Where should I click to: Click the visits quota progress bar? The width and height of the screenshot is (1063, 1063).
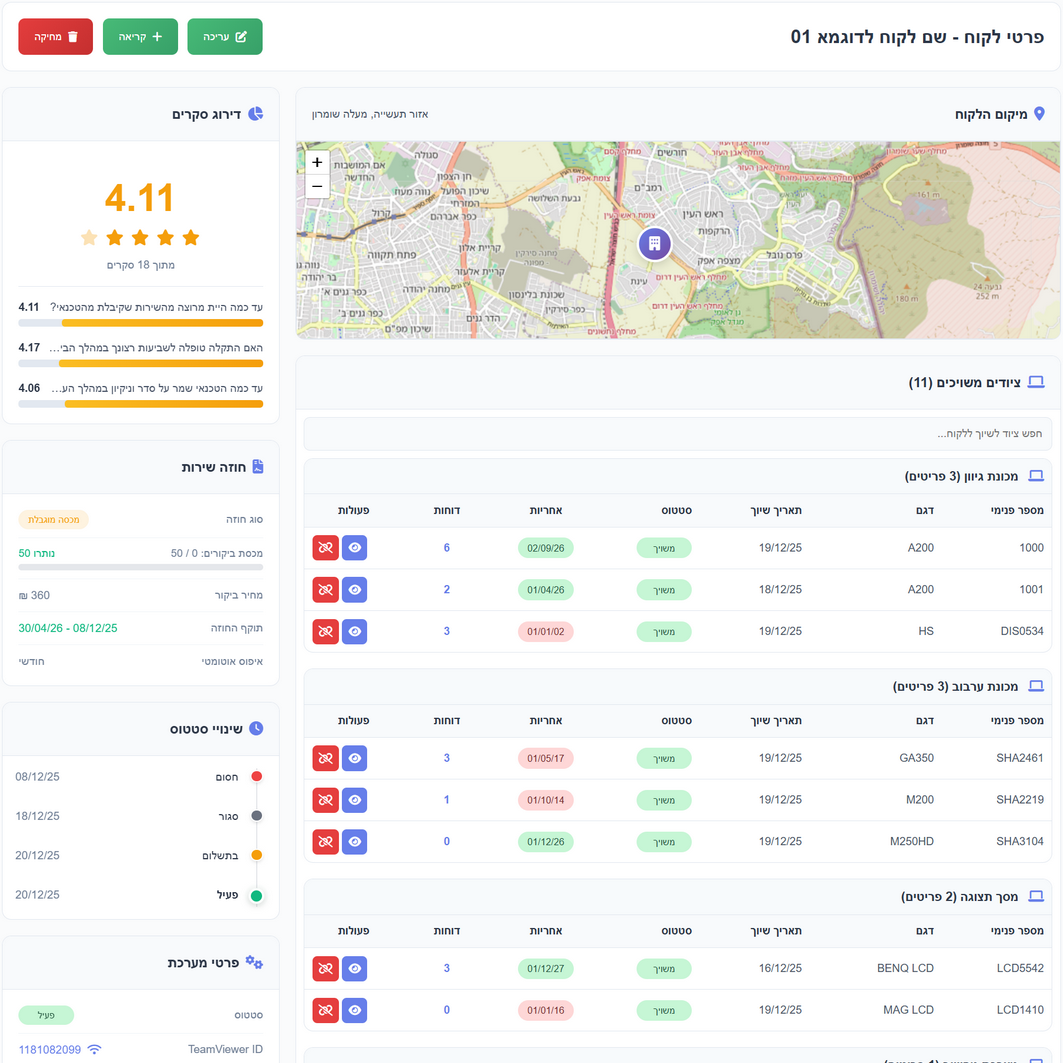click(x=141, y=567)
